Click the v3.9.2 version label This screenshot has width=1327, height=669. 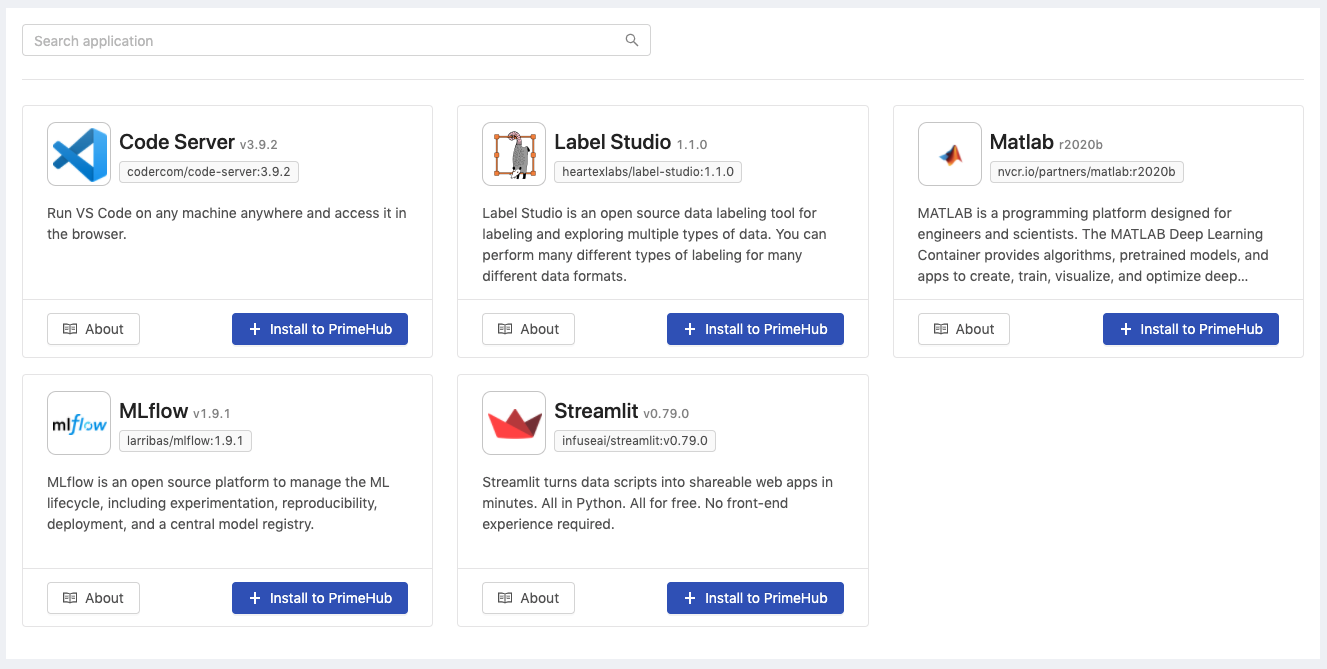point(259,144)
